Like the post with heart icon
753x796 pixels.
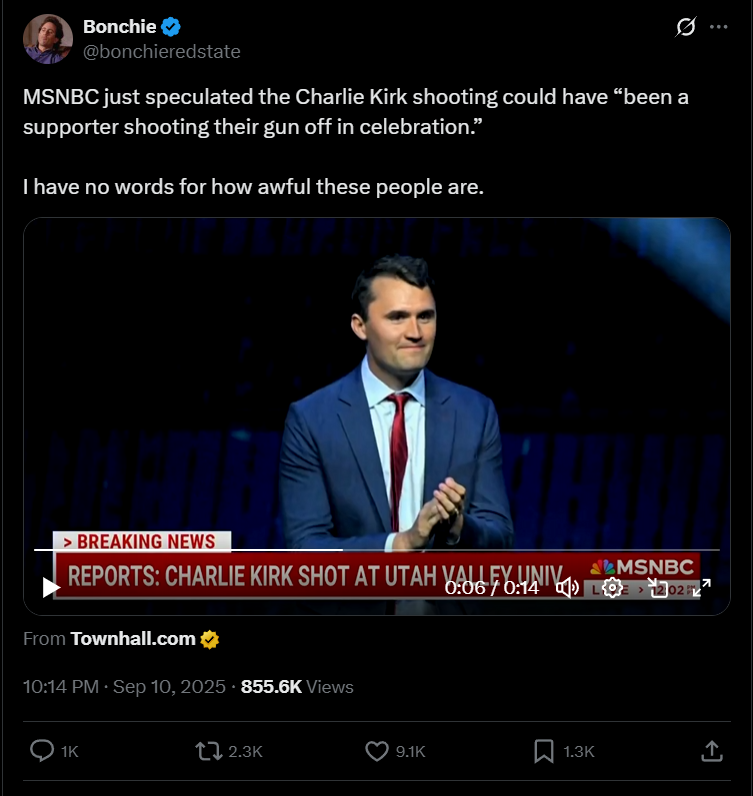pyautogui.click(x=376, y=751)
